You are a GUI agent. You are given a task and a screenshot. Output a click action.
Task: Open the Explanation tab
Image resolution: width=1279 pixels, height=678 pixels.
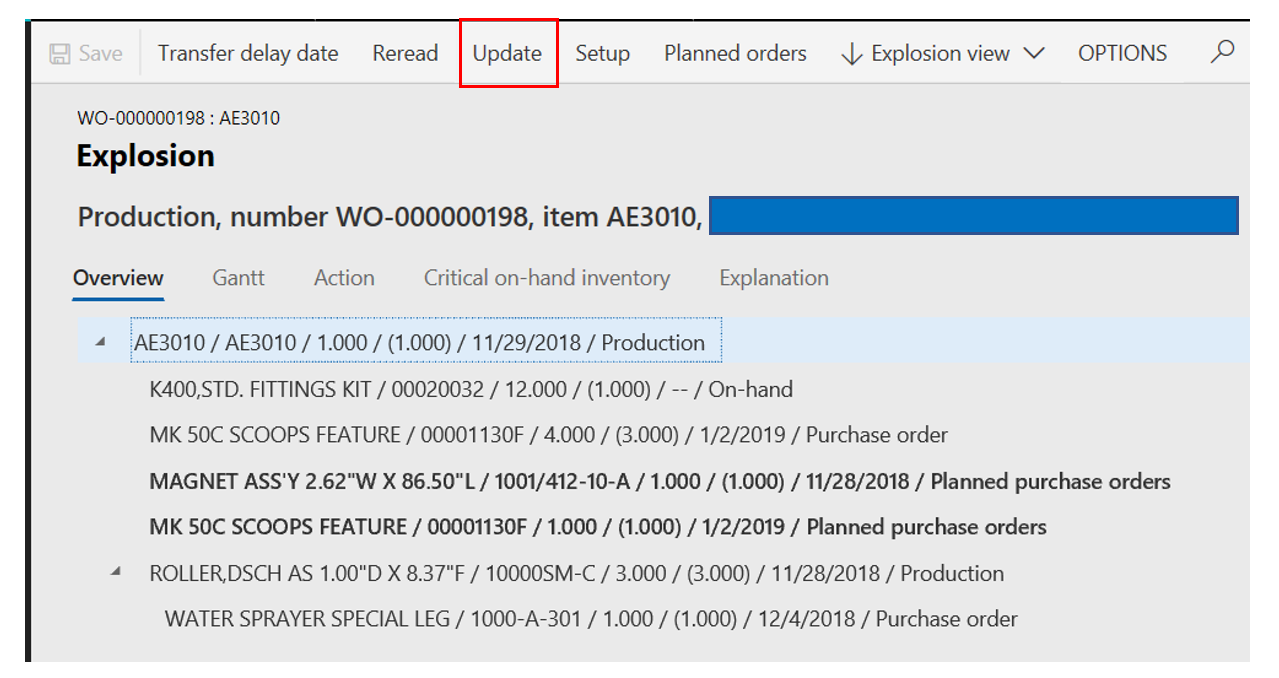pyautogui.click(x=772, y=278)
